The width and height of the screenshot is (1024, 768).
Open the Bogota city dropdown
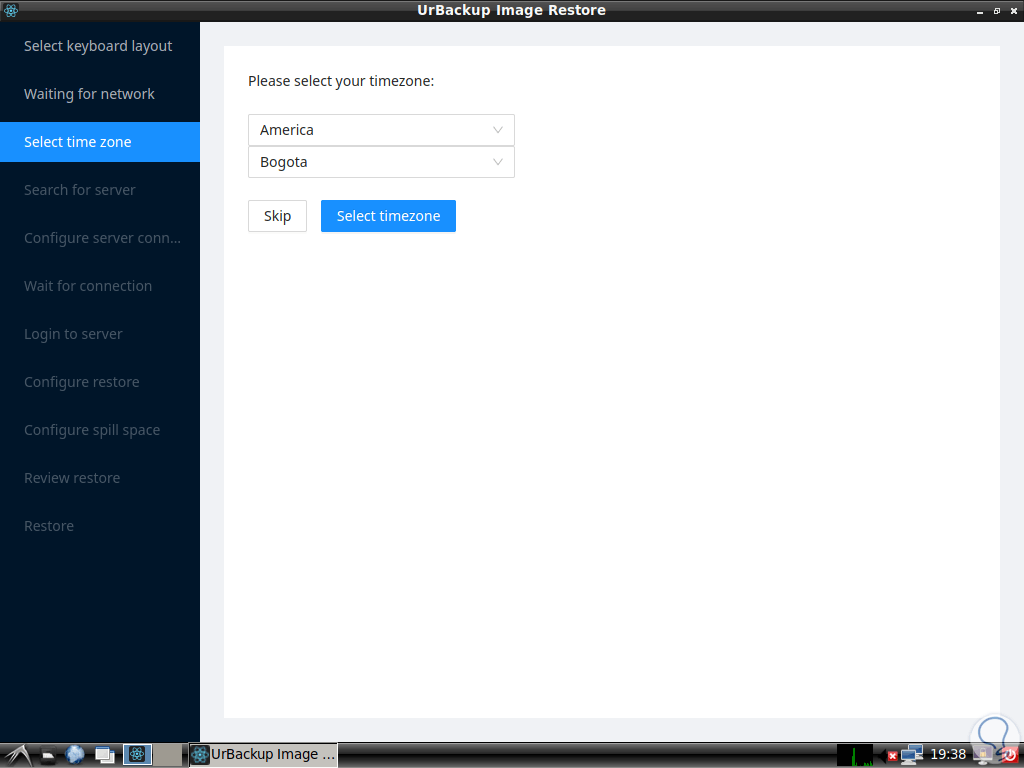pyautogui.click(x=381, y=162)
